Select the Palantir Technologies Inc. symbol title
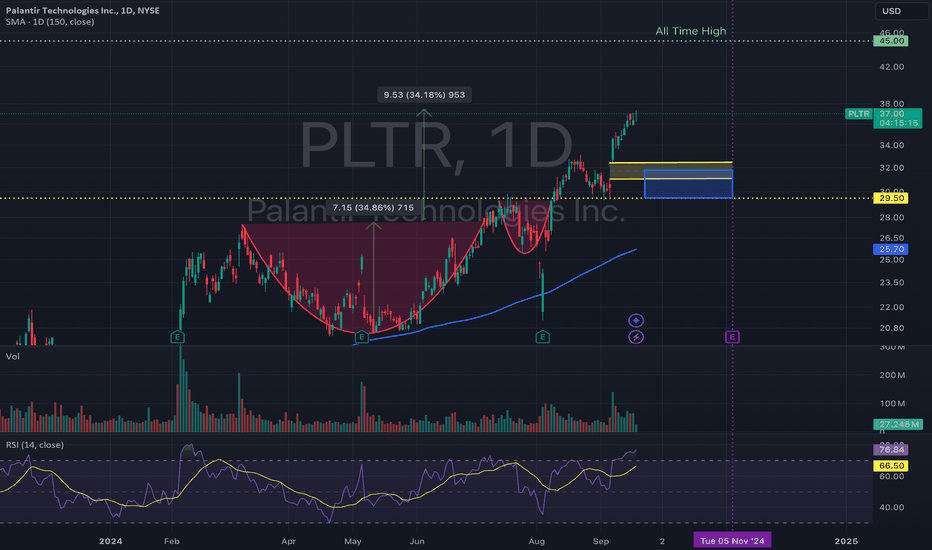This screenshot has width=932, height=550. [83, 10]
